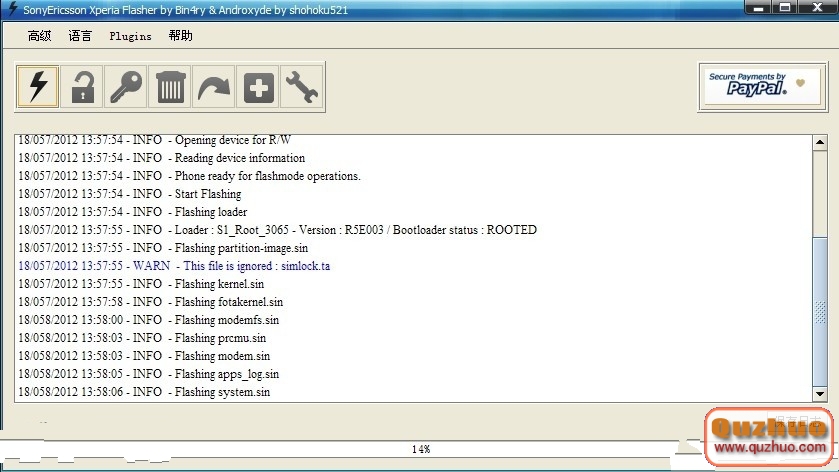The width and height of the screenshot is (839, 472).
Task: Click 'Phone ready for flashmode operations' line
Action: 189,176
